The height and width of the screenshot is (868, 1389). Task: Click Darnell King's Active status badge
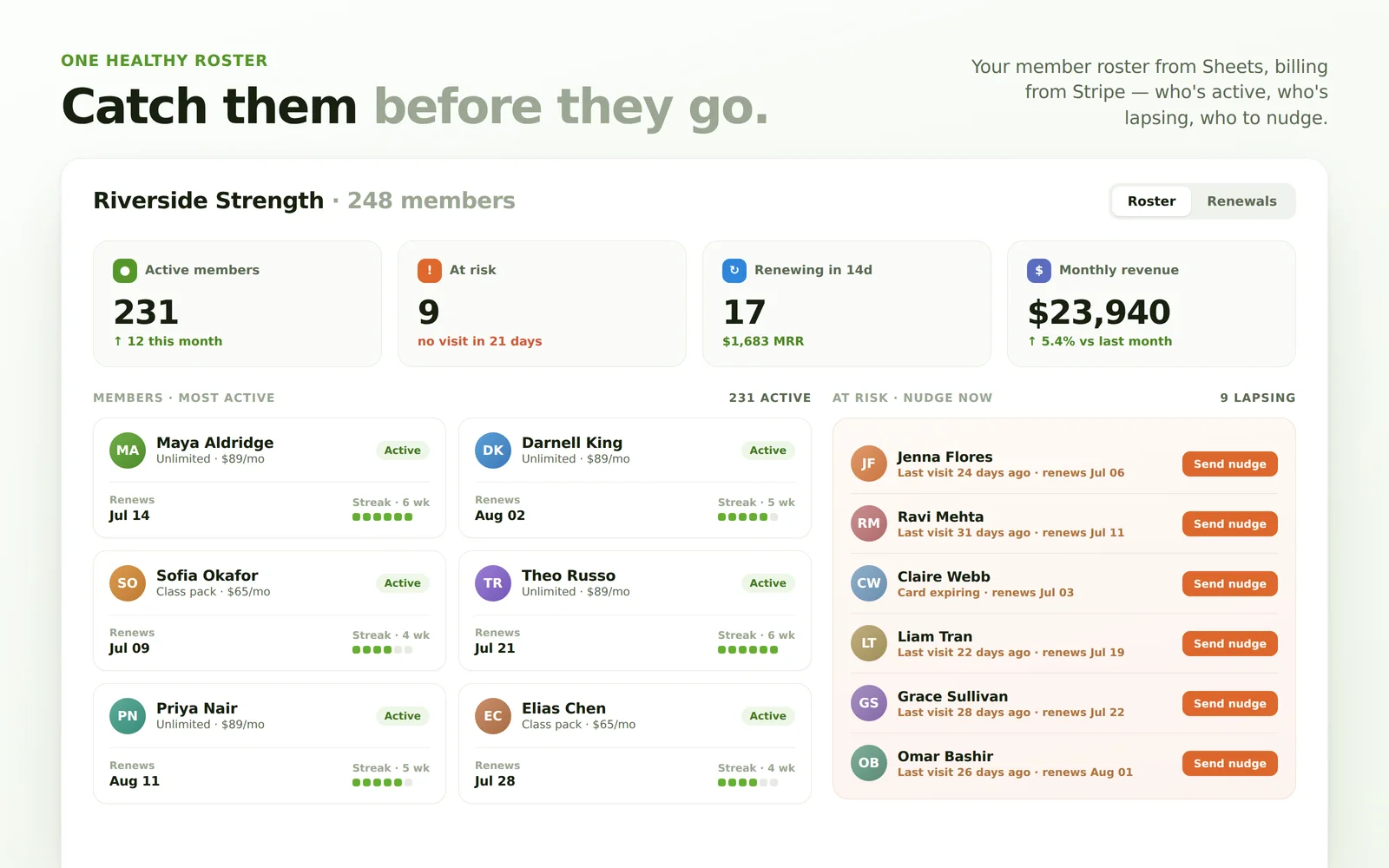point(768,450)
